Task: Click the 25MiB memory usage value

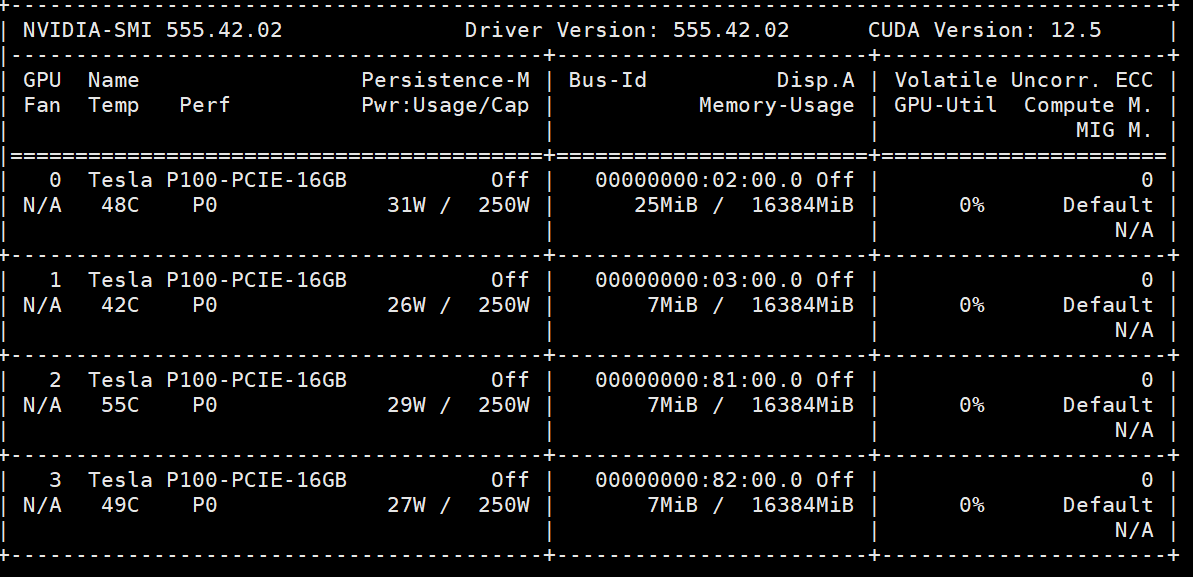Action: click(679, 205)
